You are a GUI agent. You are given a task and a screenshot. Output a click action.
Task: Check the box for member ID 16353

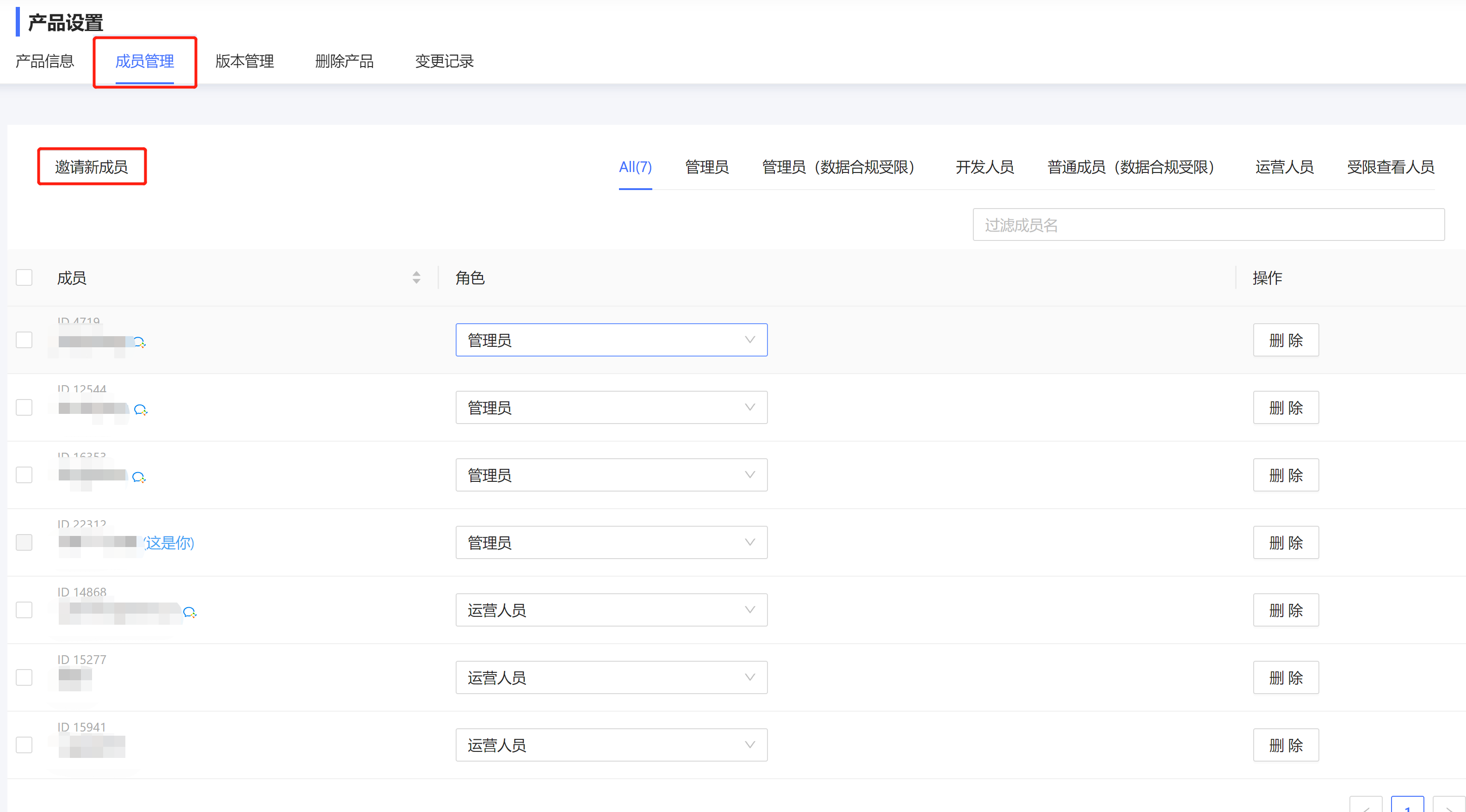coord(24,475)
